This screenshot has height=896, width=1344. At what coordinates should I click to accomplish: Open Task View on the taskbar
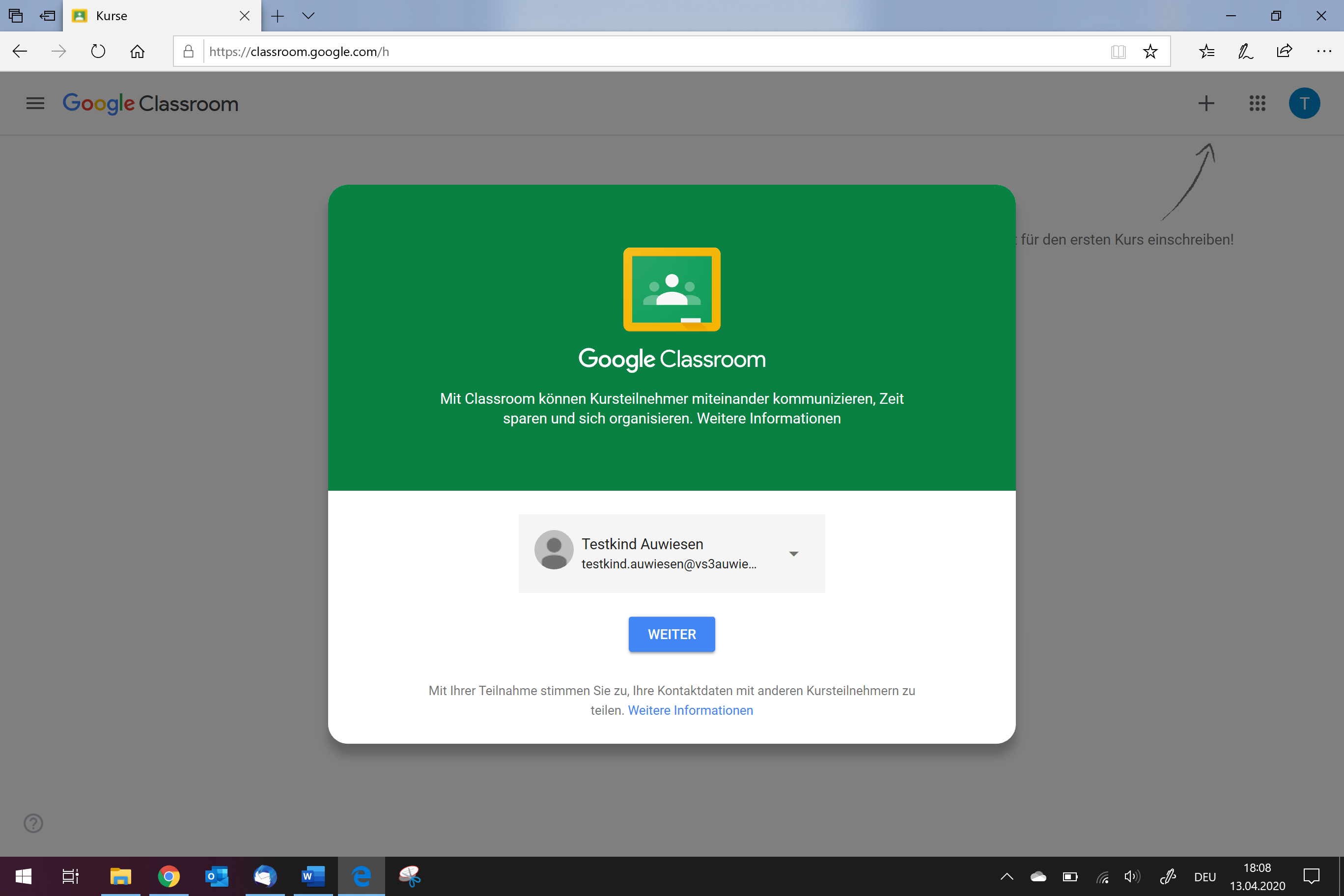(70, 876)
